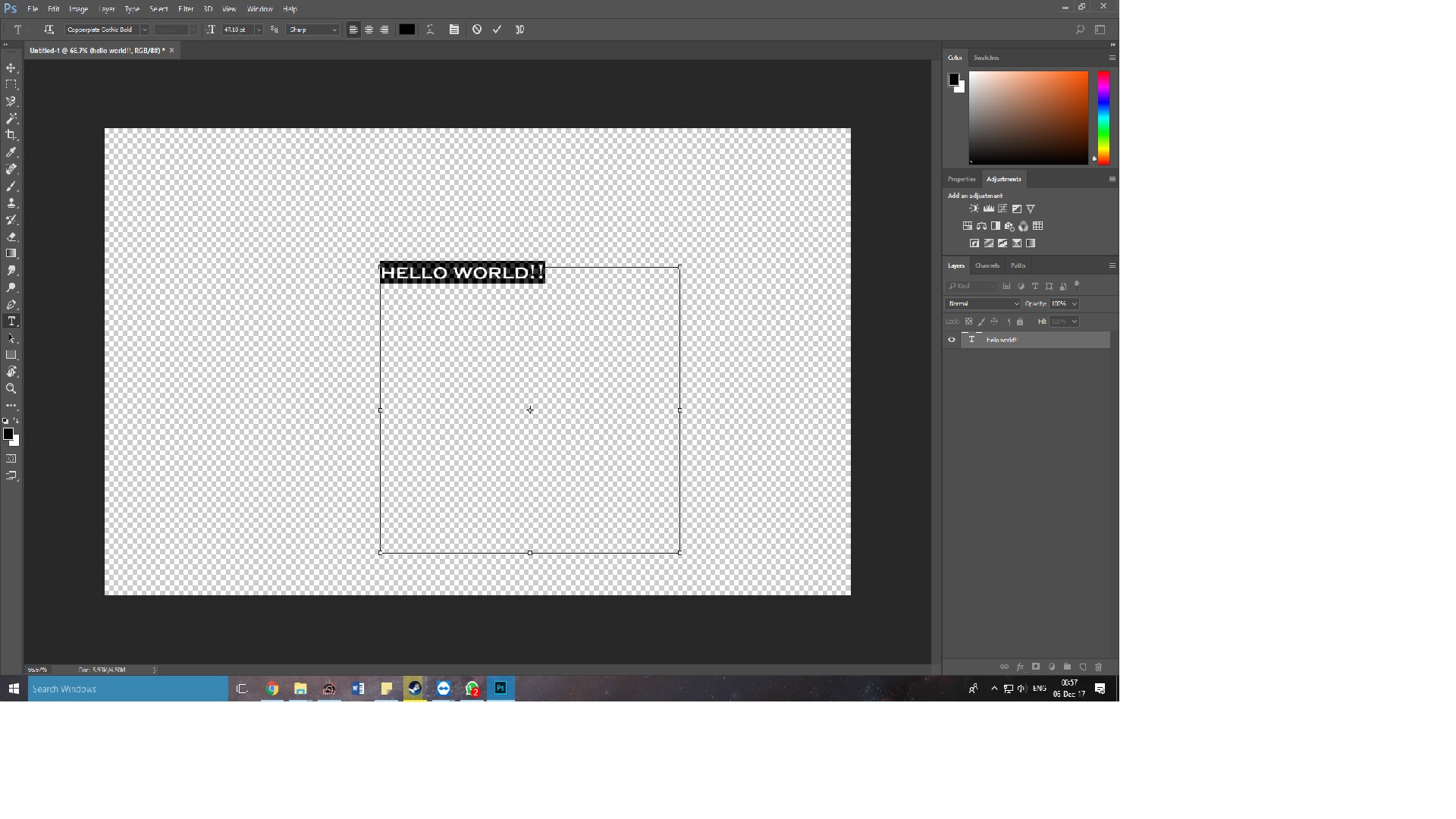This screenshot has width=1456, height=819.
Task: Open the Filter menu
Action: 186,8
